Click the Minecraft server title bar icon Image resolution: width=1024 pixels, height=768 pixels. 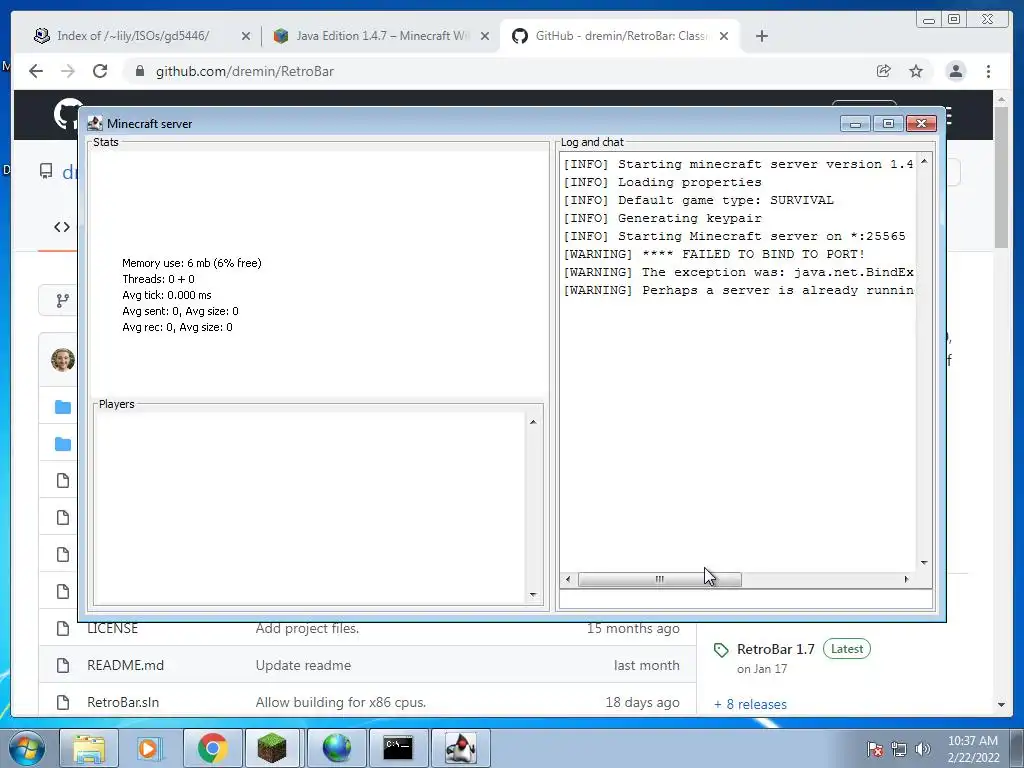coord(95,123)
